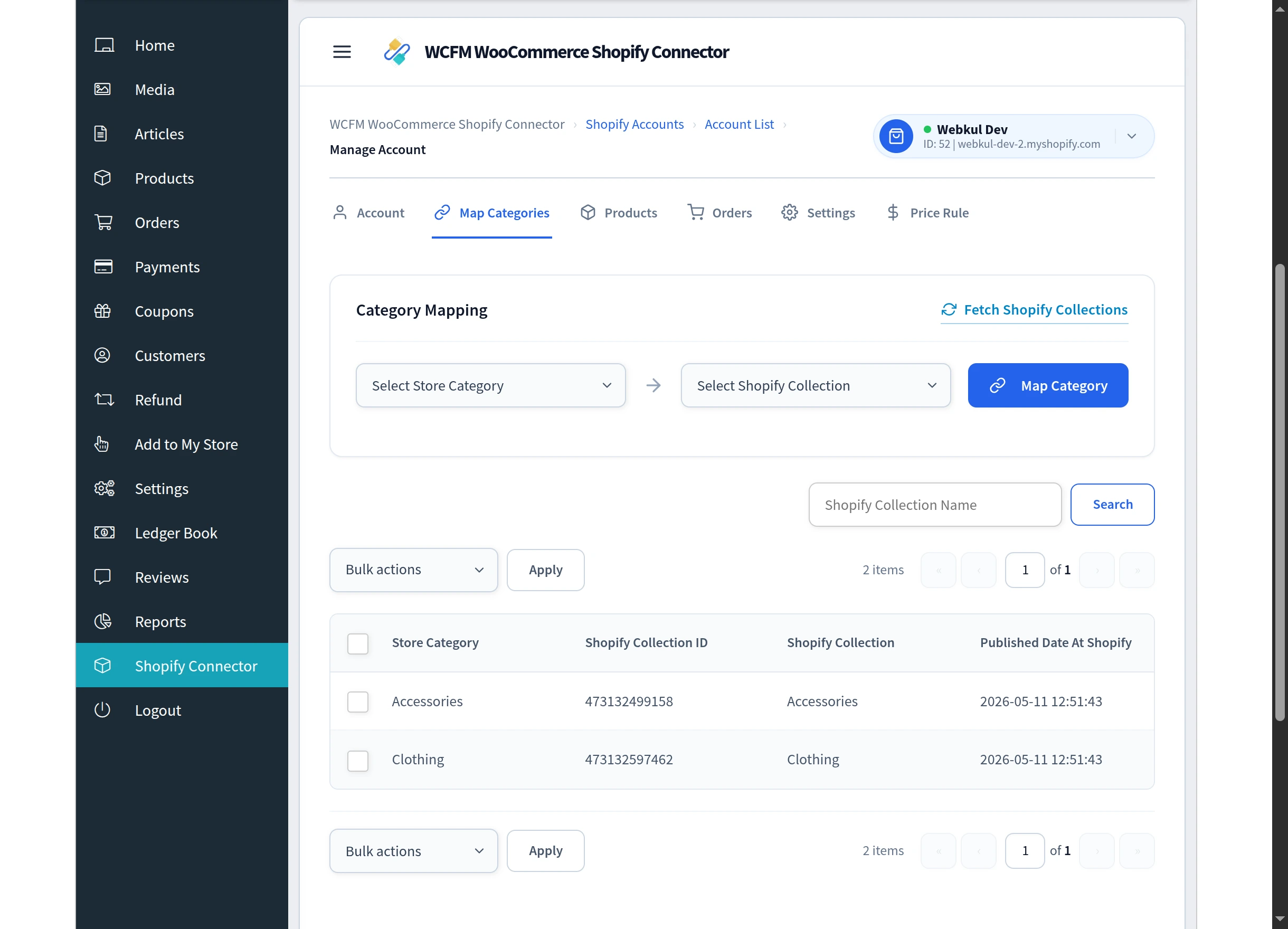Click the Fetch Shopify Collections link
Viewport: 1288px width, 929px height.
[x=1034, y=309]
